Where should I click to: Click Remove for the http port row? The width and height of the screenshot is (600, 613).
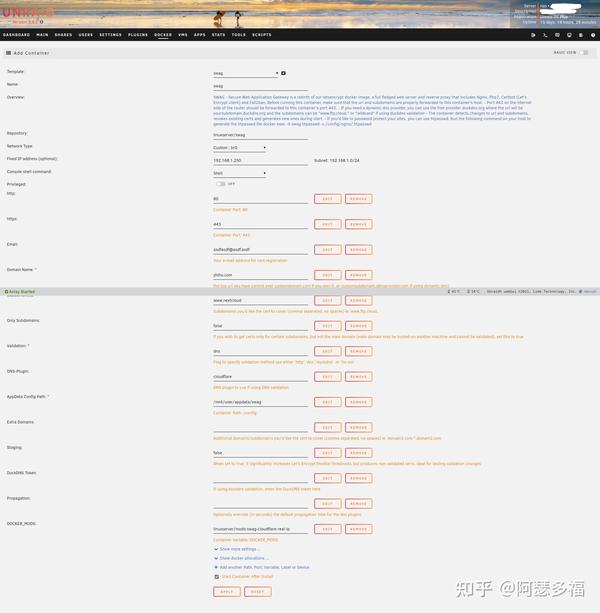pyautogui.click(x=358, y=199)
